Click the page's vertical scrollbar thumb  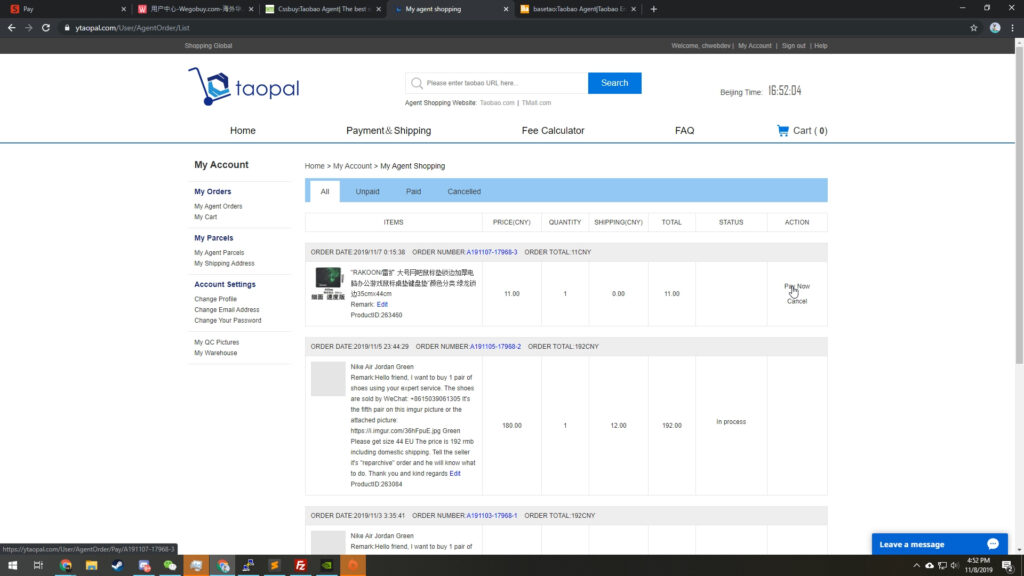tap(1019, 206)
